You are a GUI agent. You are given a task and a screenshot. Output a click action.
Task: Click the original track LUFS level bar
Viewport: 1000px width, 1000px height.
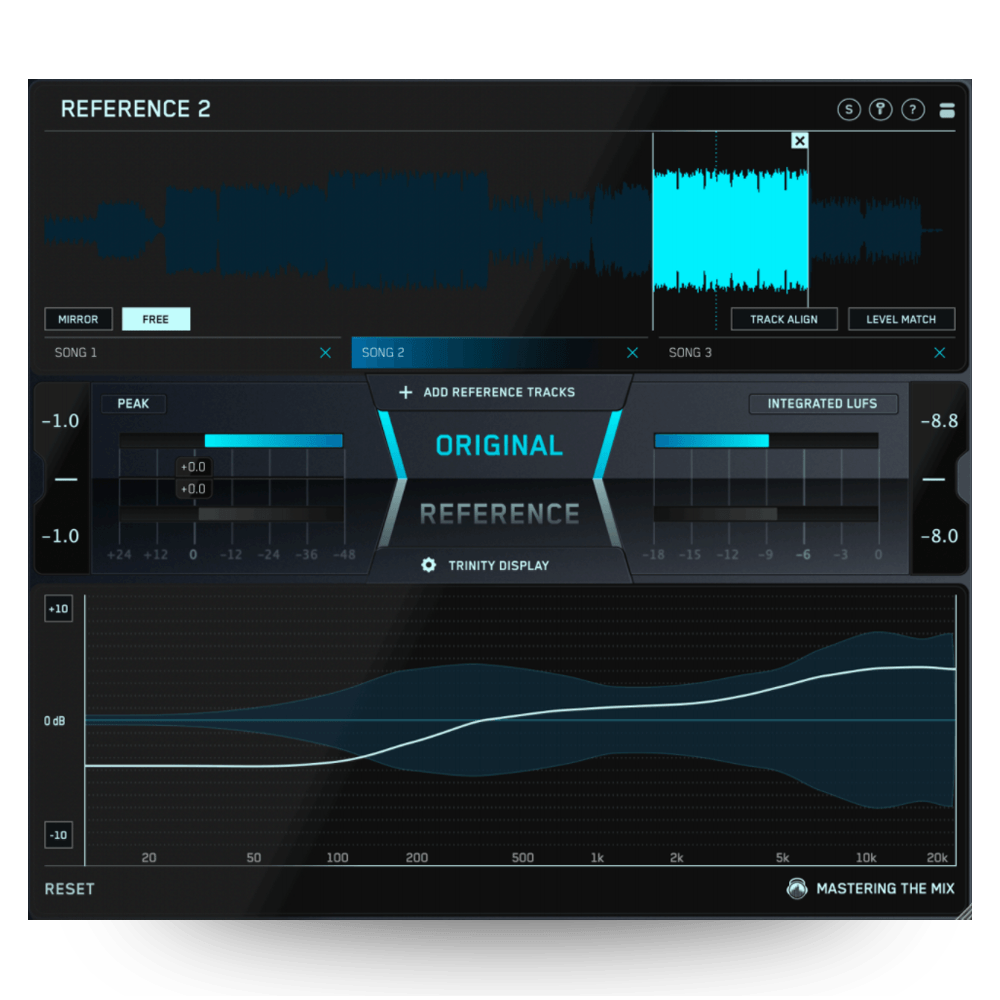766,441
